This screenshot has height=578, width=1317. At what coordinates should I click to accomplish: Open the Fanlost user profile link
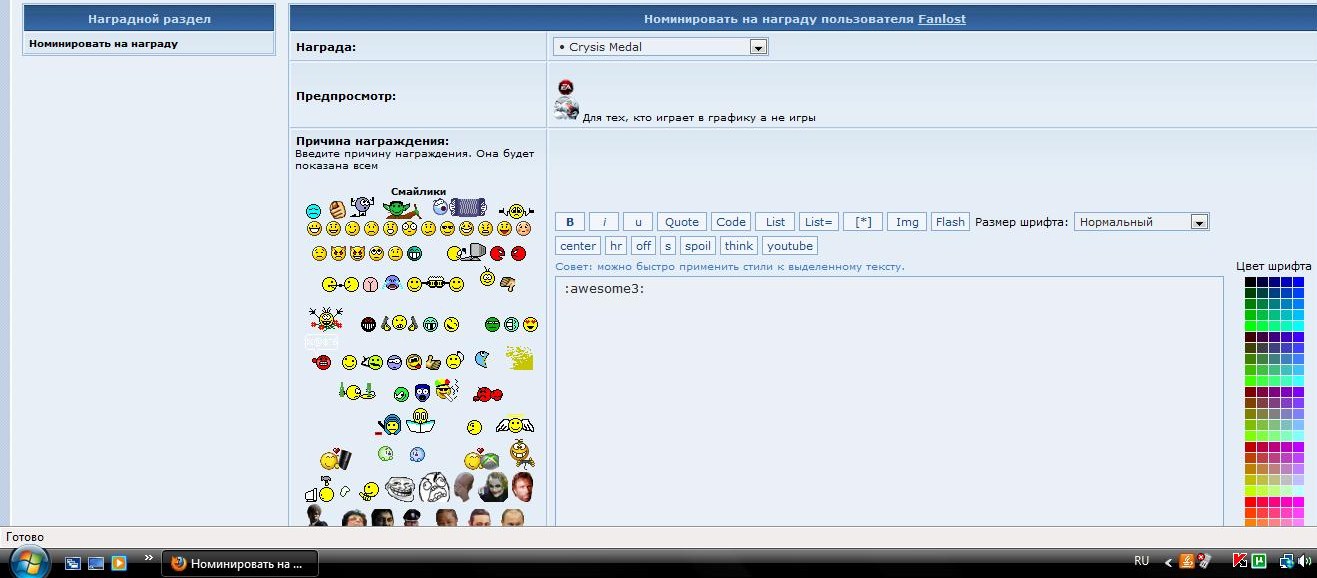(x=941, y=19)
